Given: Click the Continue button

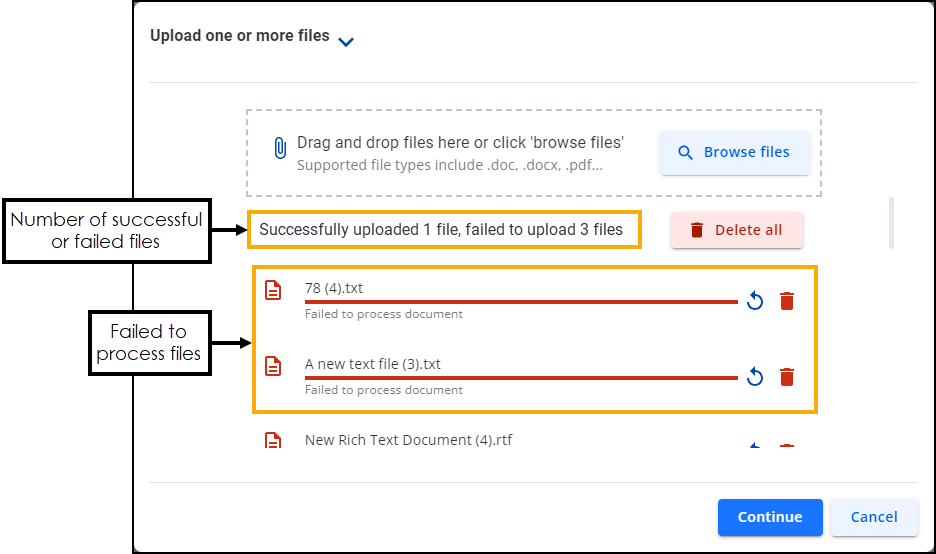Looking at the screenshot, I should [770, 517].
